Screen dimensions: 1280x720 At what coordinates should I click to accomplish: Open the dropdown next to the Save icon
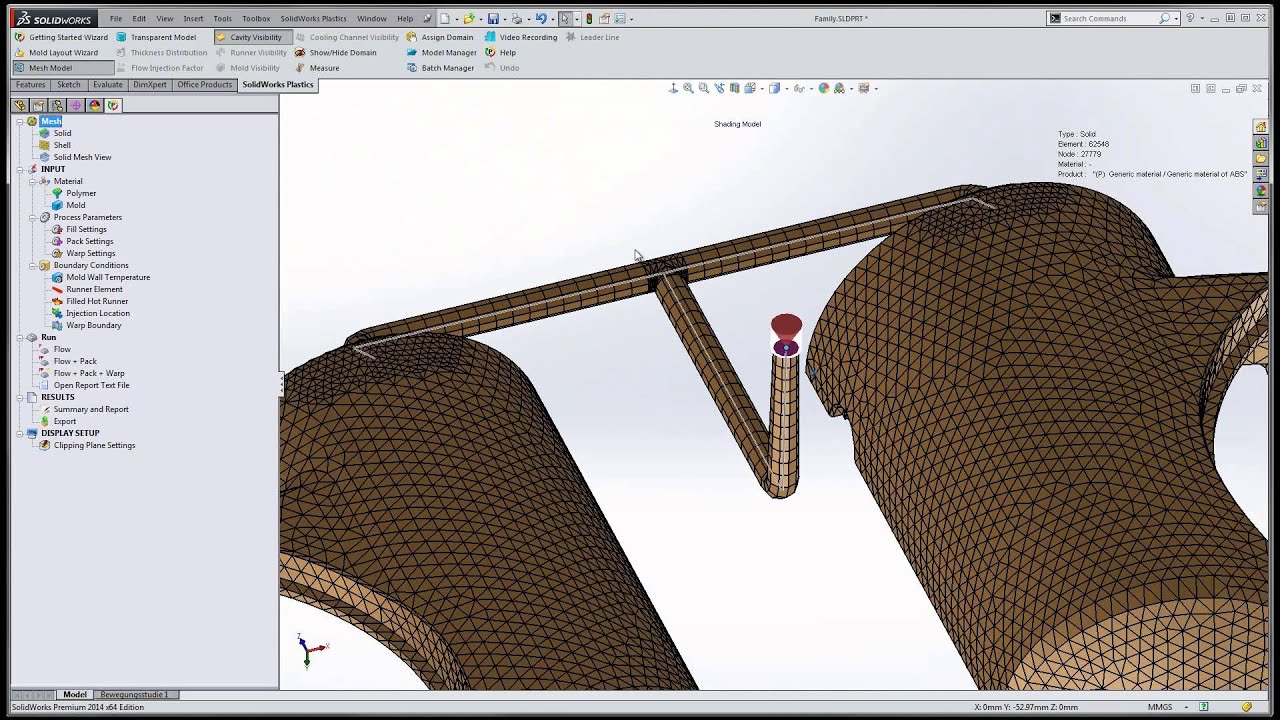503,18
